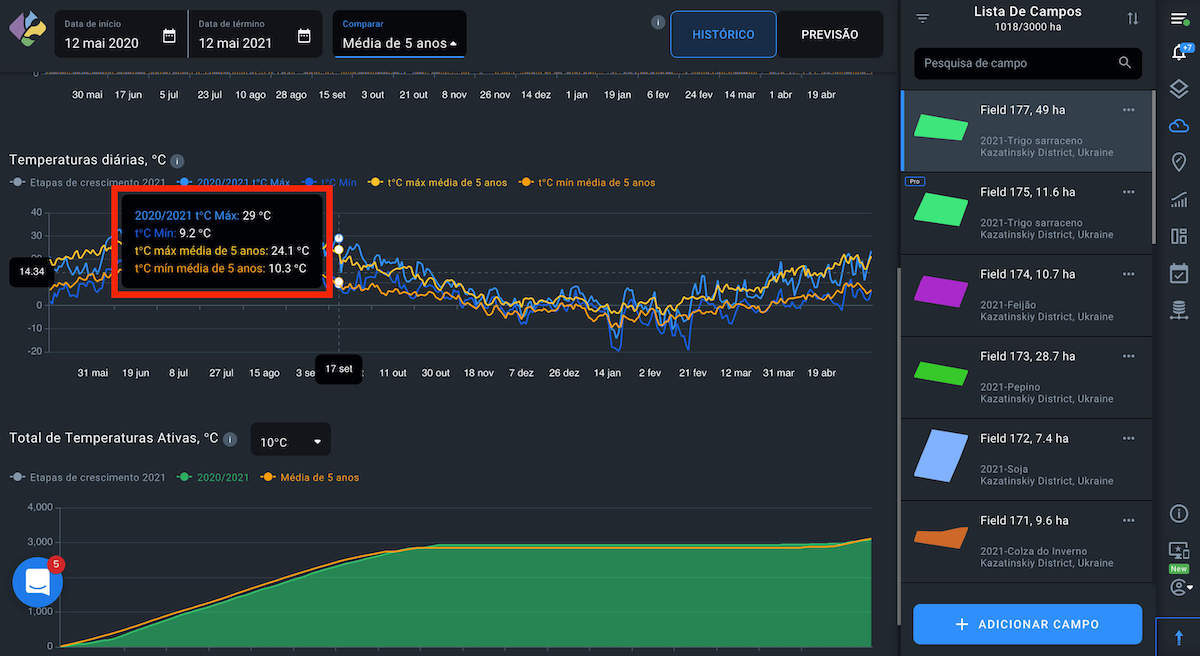This screenshot has width=1200, height=656.
Task: Open the location pin icon in sidebar
Action: pyautogui.click(x=1178, y=162)
